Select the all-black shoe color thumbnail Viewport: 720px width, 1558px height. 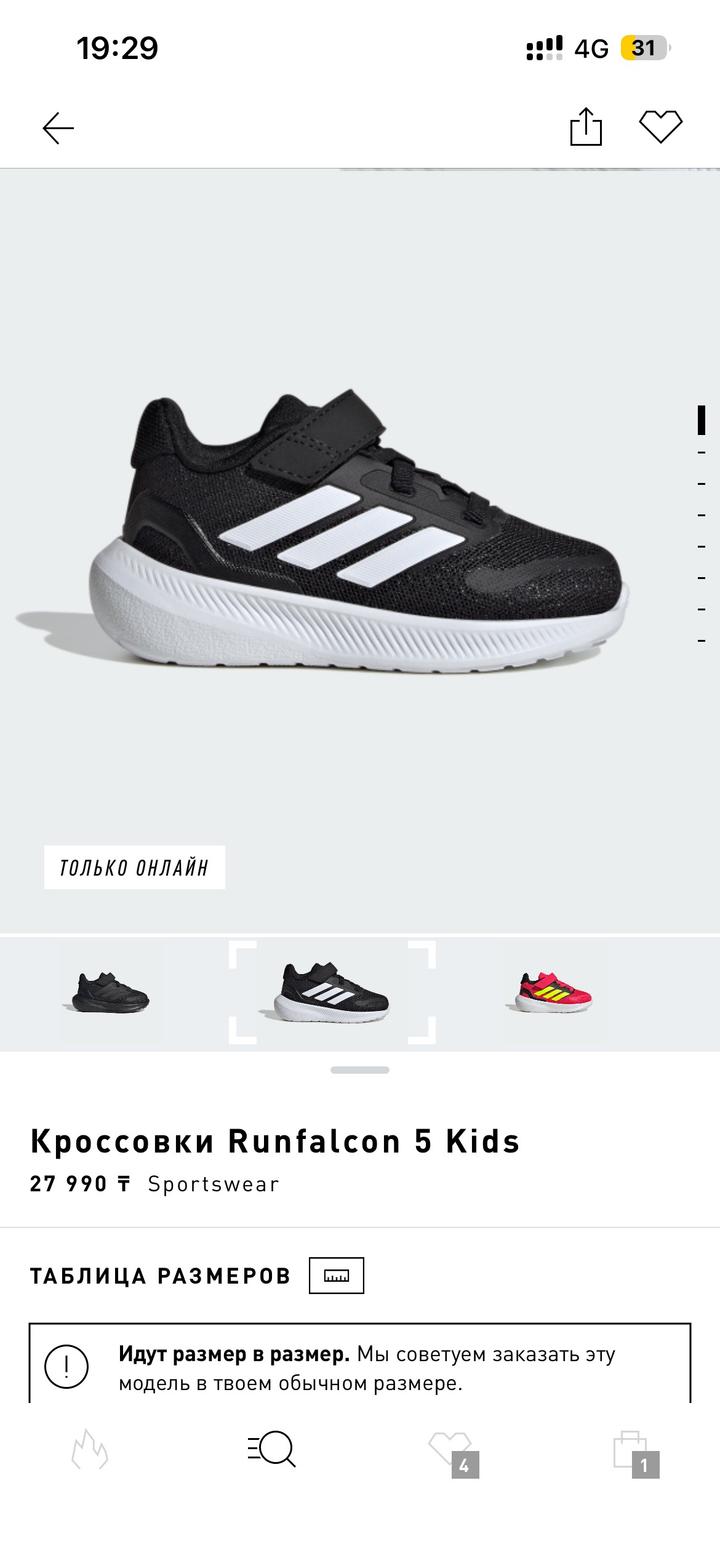[x=111, y=992]
